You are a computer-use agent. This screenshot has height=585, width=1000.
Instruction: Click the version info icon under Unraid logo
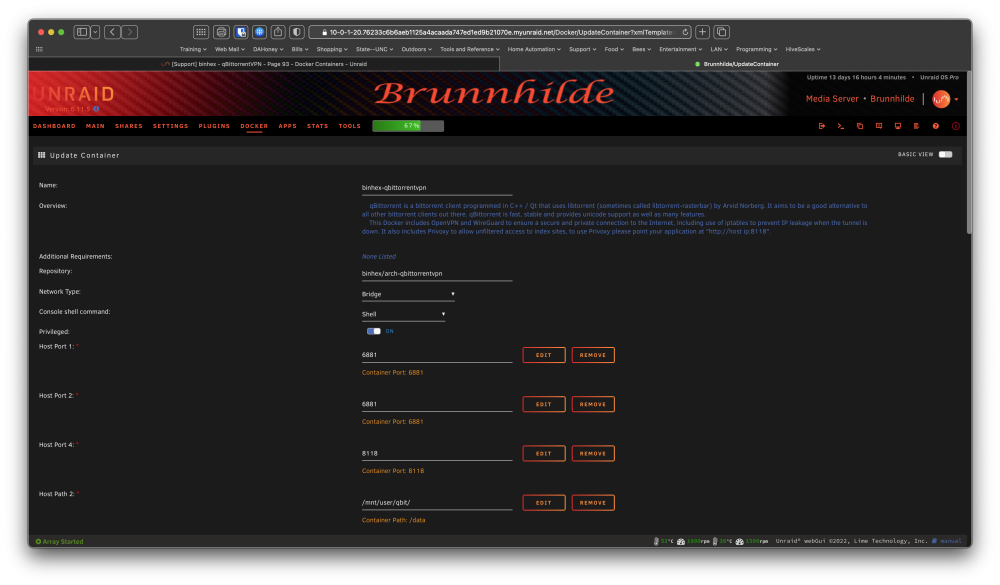96,109
